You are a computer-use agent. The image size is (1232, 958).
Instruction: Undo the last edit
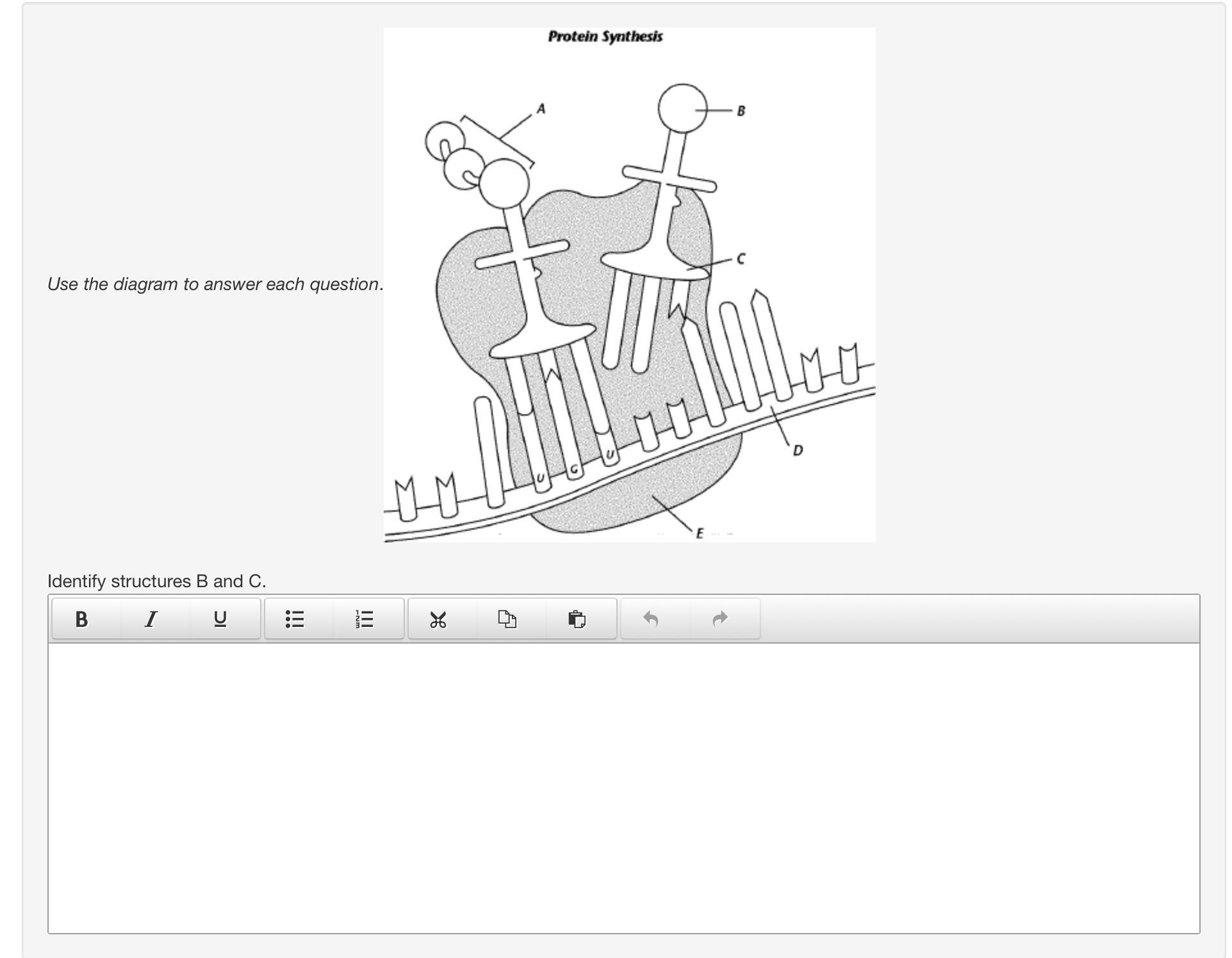(651, 619)
